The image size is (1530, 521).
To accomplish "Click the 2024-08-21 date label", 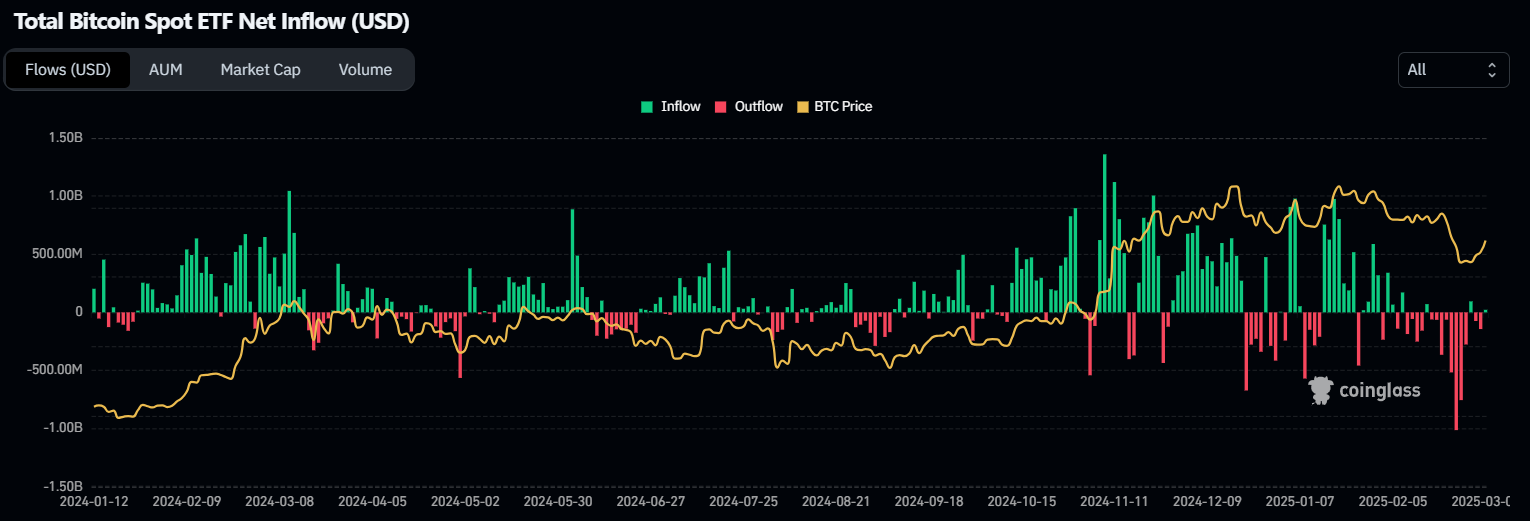I will [836, 500].
